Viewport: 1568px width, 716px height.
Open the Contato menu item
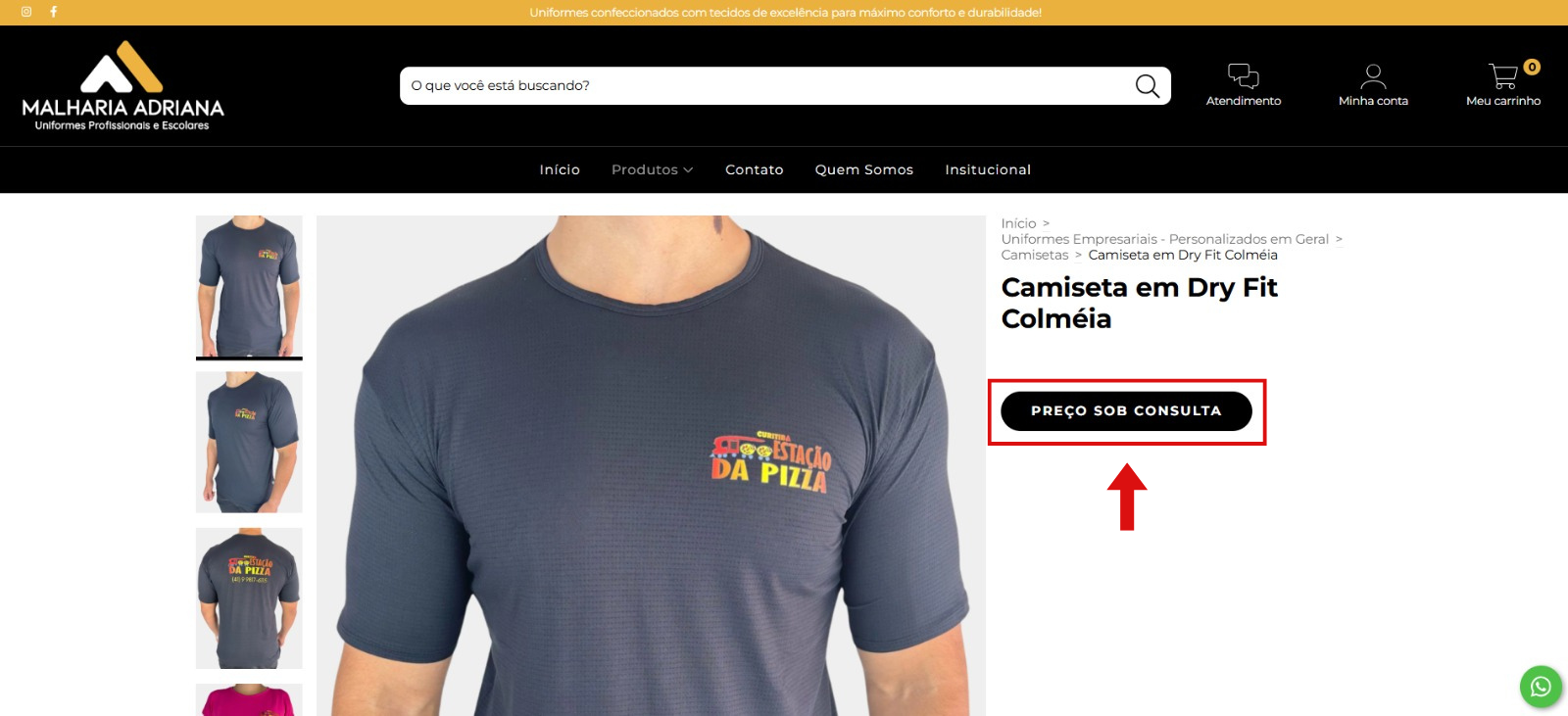[x=755, y=169]
